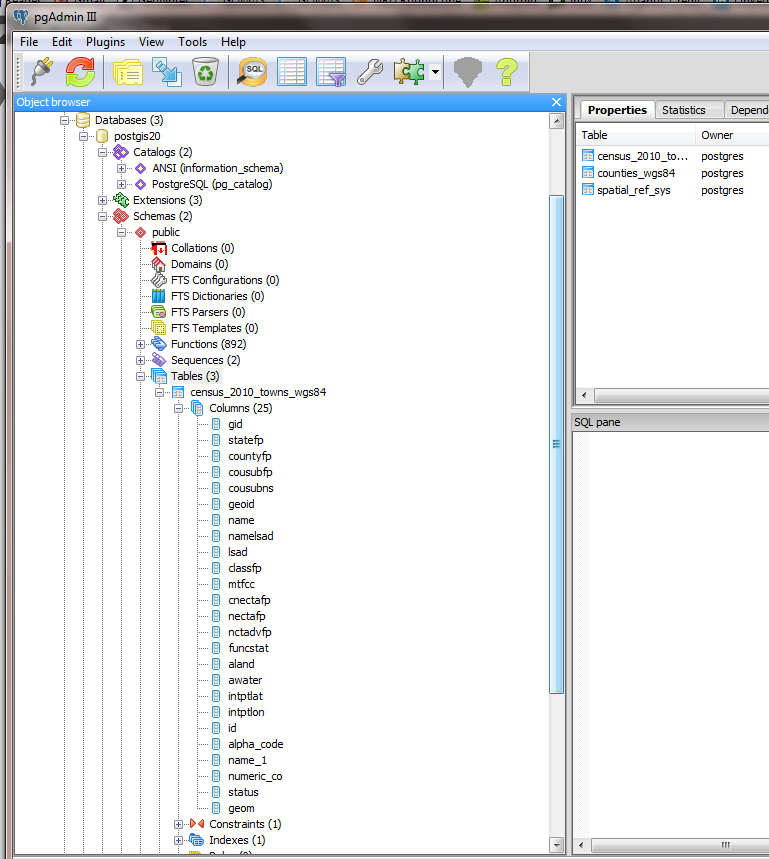The width and height of the screenshot is (769, 859).
Task: Click object browser scroll up arrow
Action: [556, 121]
